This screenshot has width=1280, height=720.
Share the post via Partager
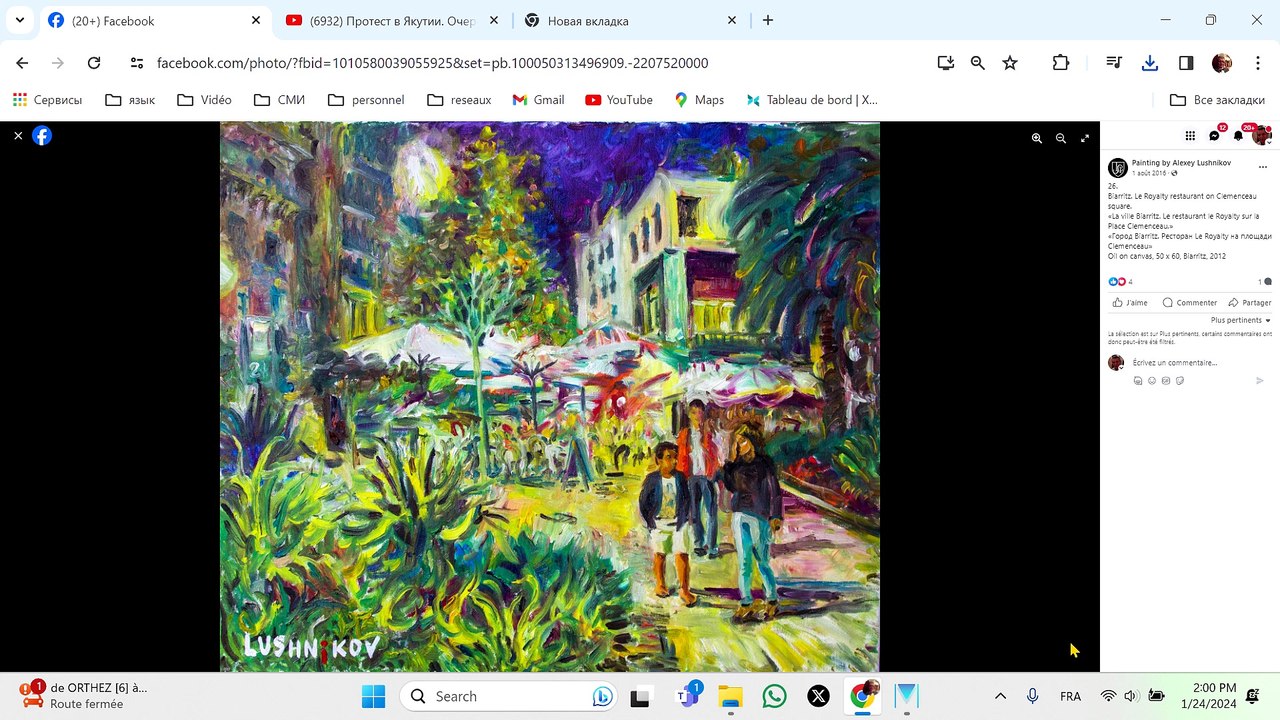pos(1250,302)
